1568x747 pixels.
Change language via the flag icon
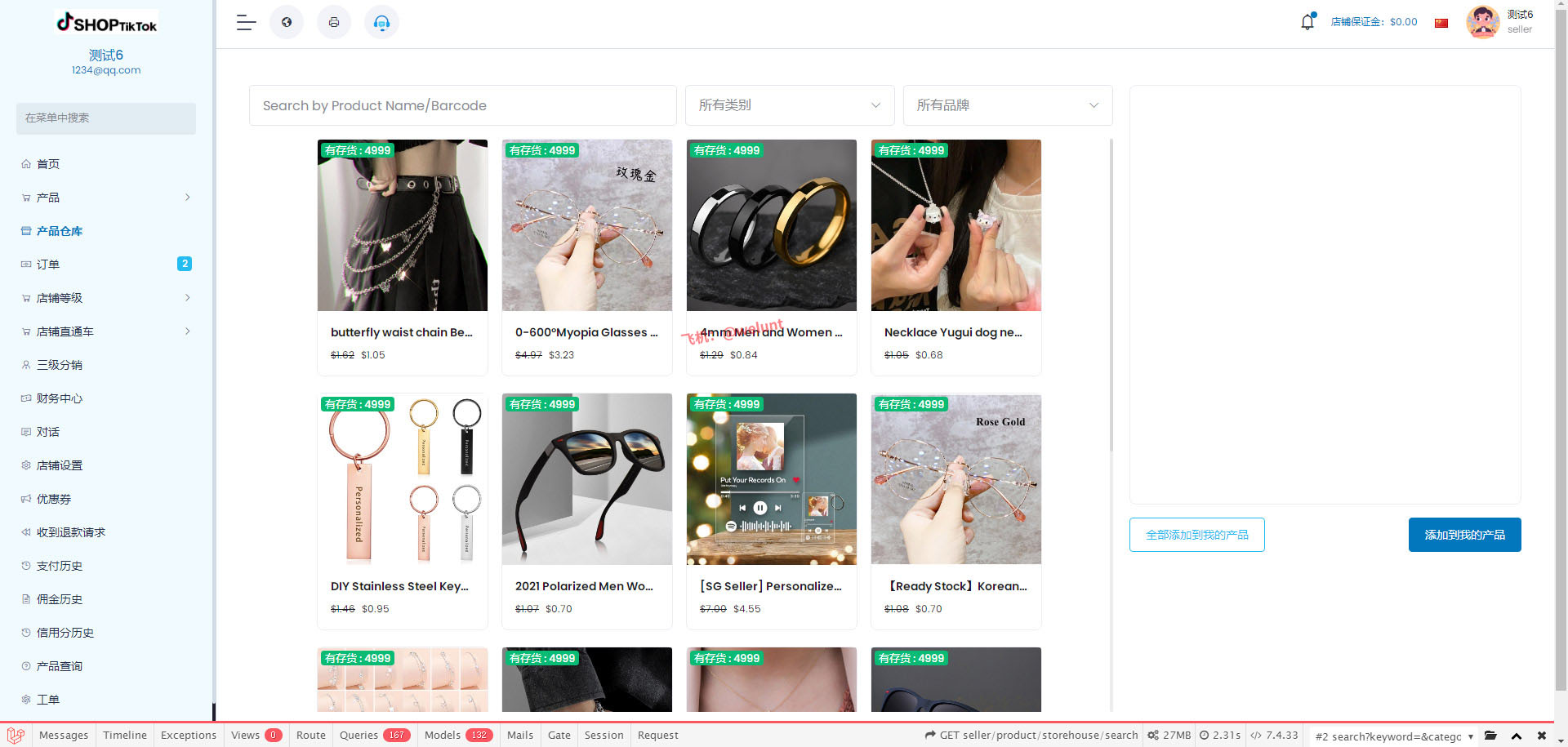tap(1441, 23)
